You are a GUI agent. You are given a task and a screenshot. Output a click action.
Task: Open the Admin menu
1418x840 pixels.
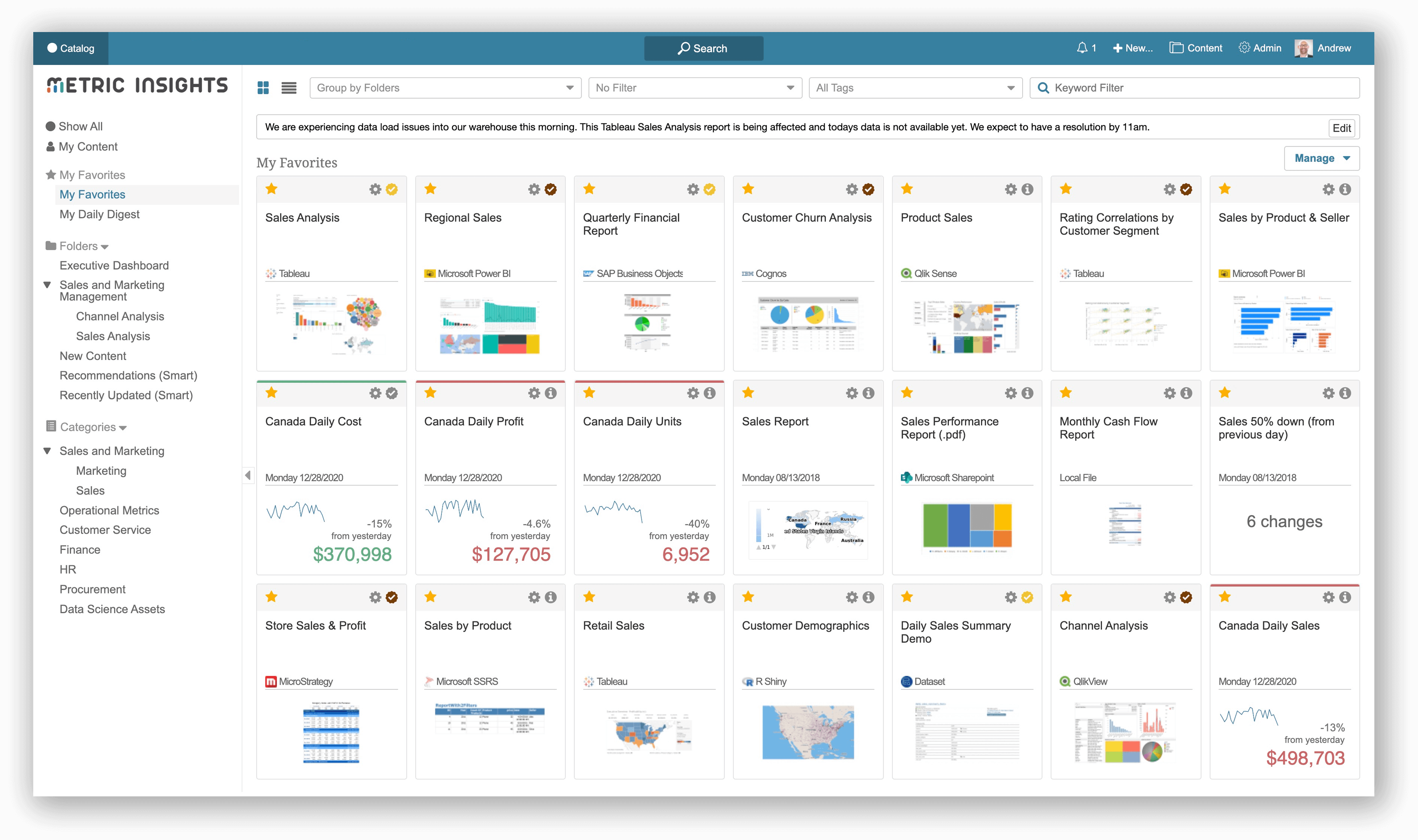(1259, 48)
